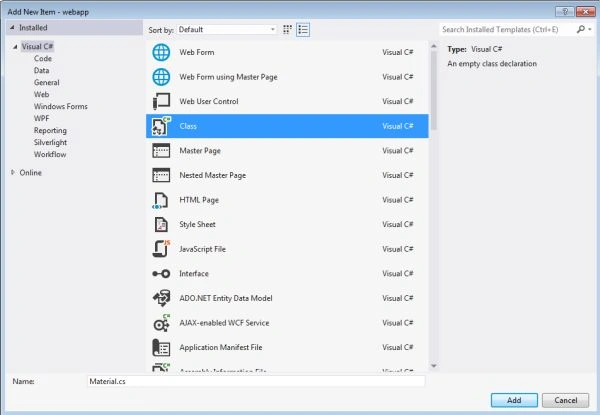Select the Code category
600x415 pixels.
point(43,59)
